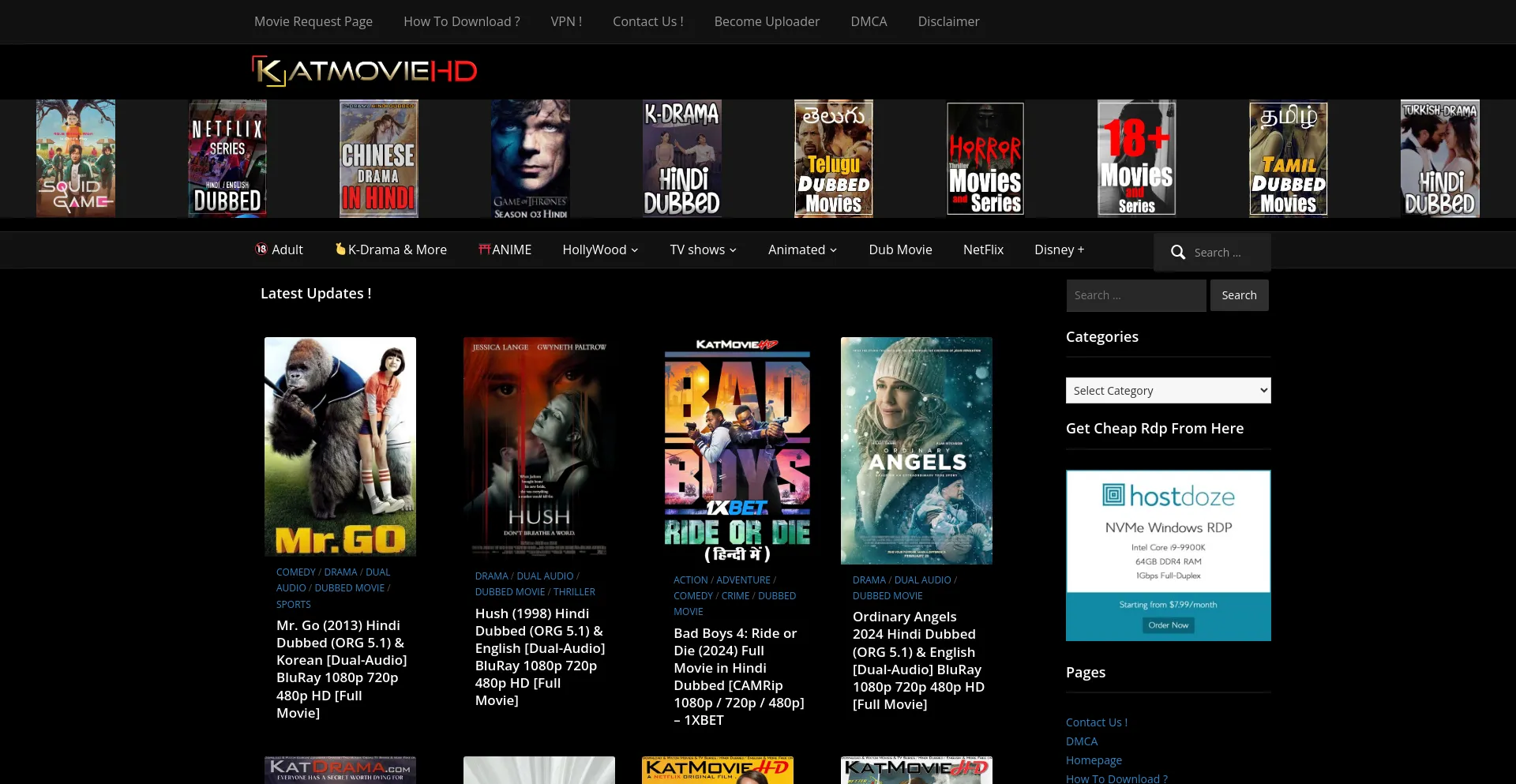Go to the NetFlix section
Viewport: 1516px width, 784px height.
(983, 249)
